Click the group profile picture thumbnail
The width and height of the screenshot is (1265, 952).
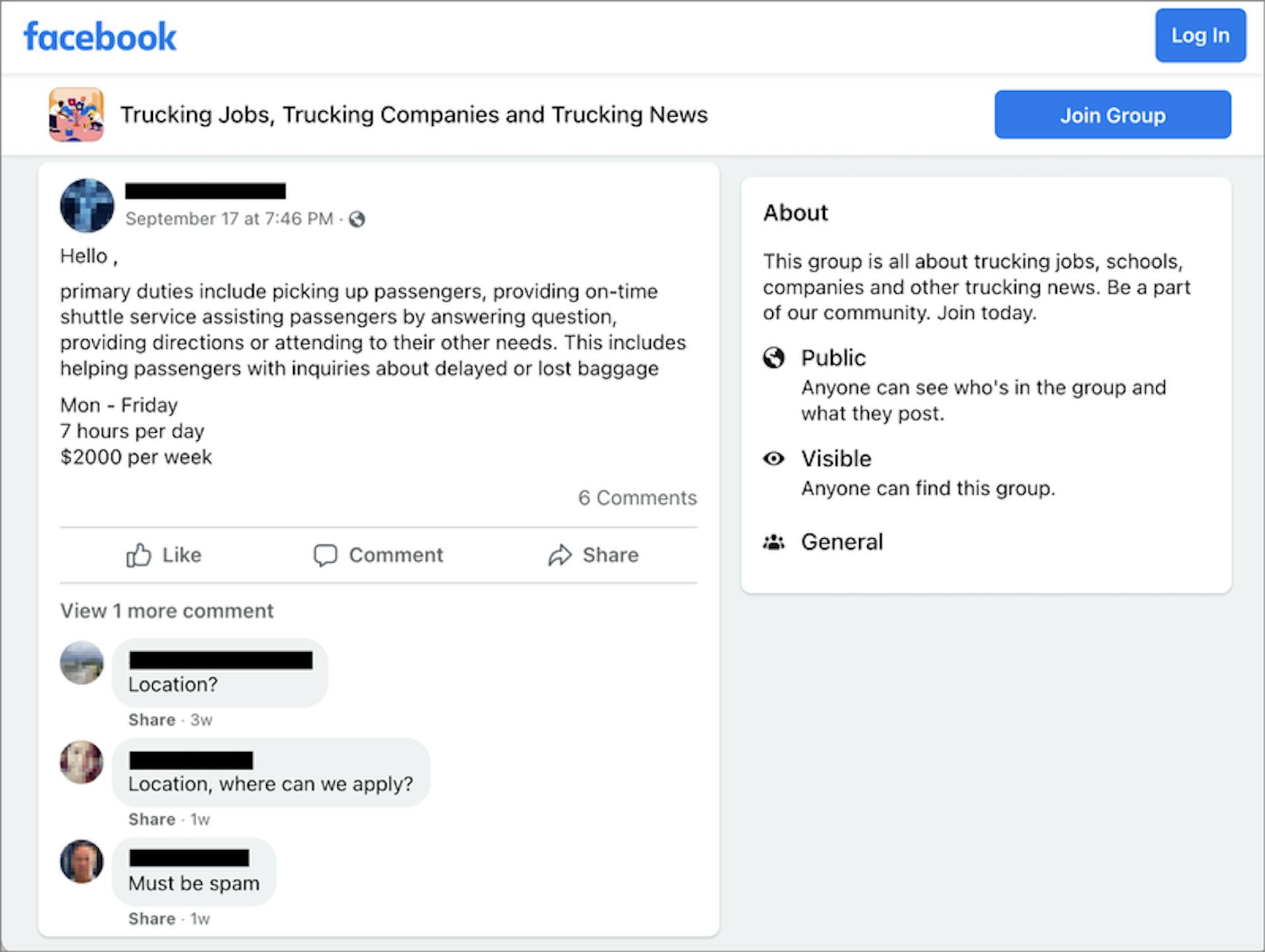(x=77, y=114)
